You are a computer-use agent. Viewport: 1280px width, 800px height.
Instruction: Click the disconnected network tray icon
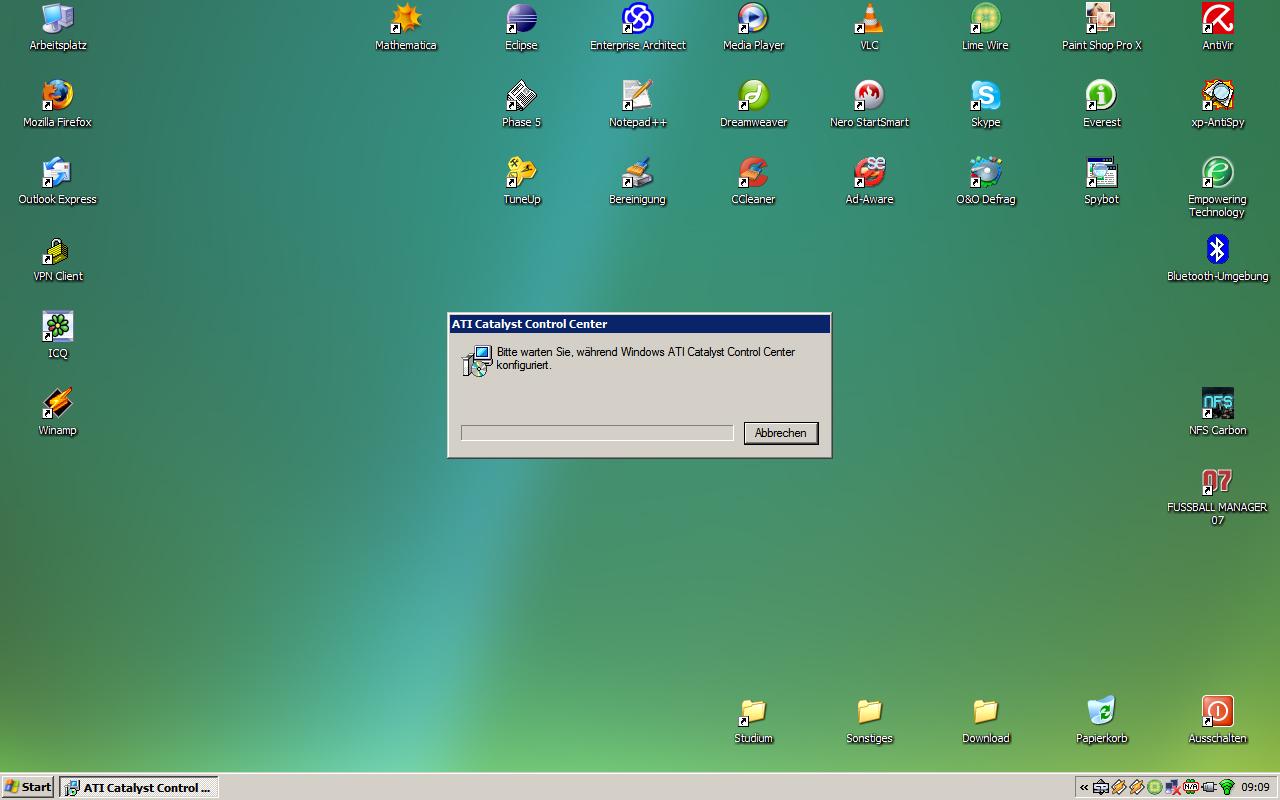click(1173, 787)
